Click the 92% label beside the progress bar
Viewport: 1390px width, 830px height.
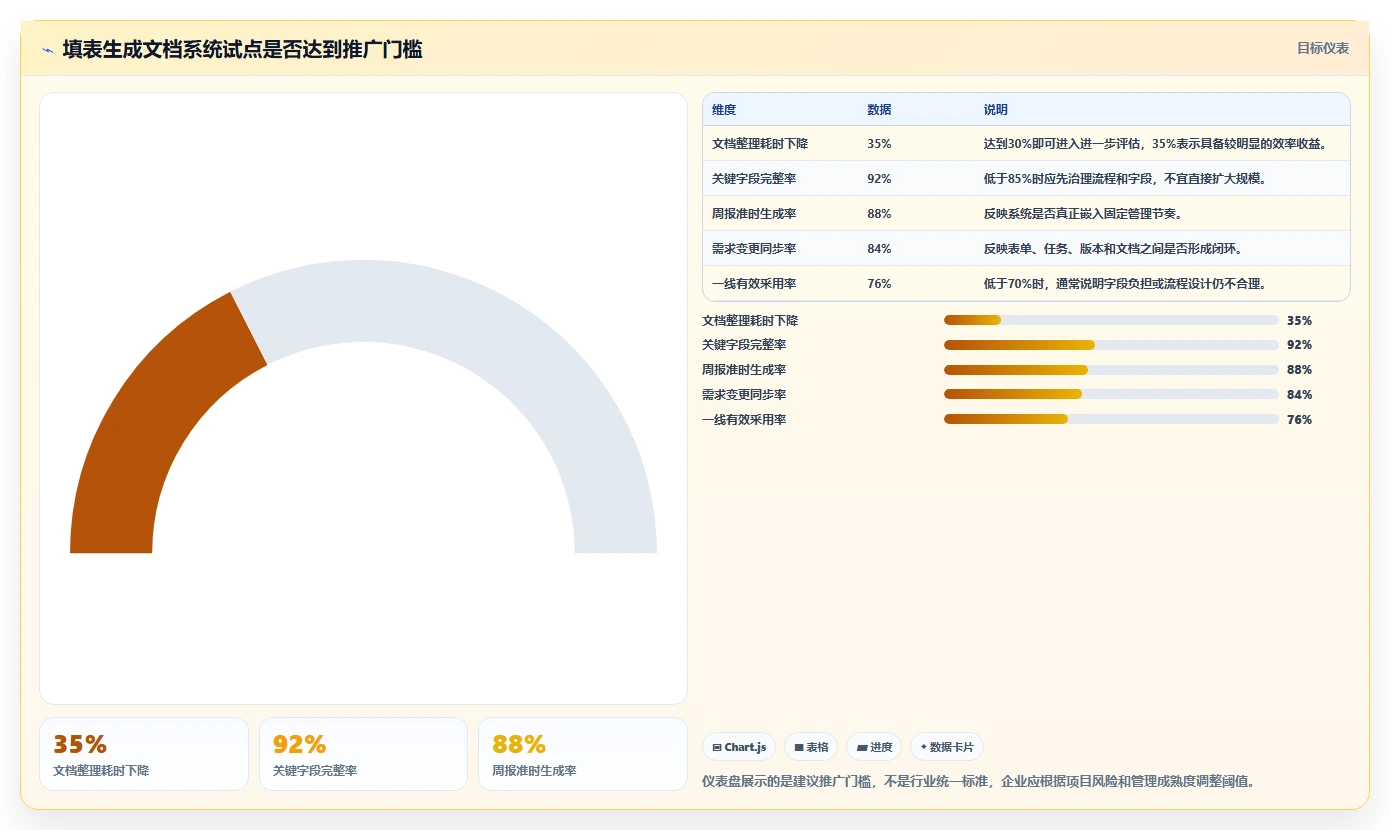[x=1299, y=345]
